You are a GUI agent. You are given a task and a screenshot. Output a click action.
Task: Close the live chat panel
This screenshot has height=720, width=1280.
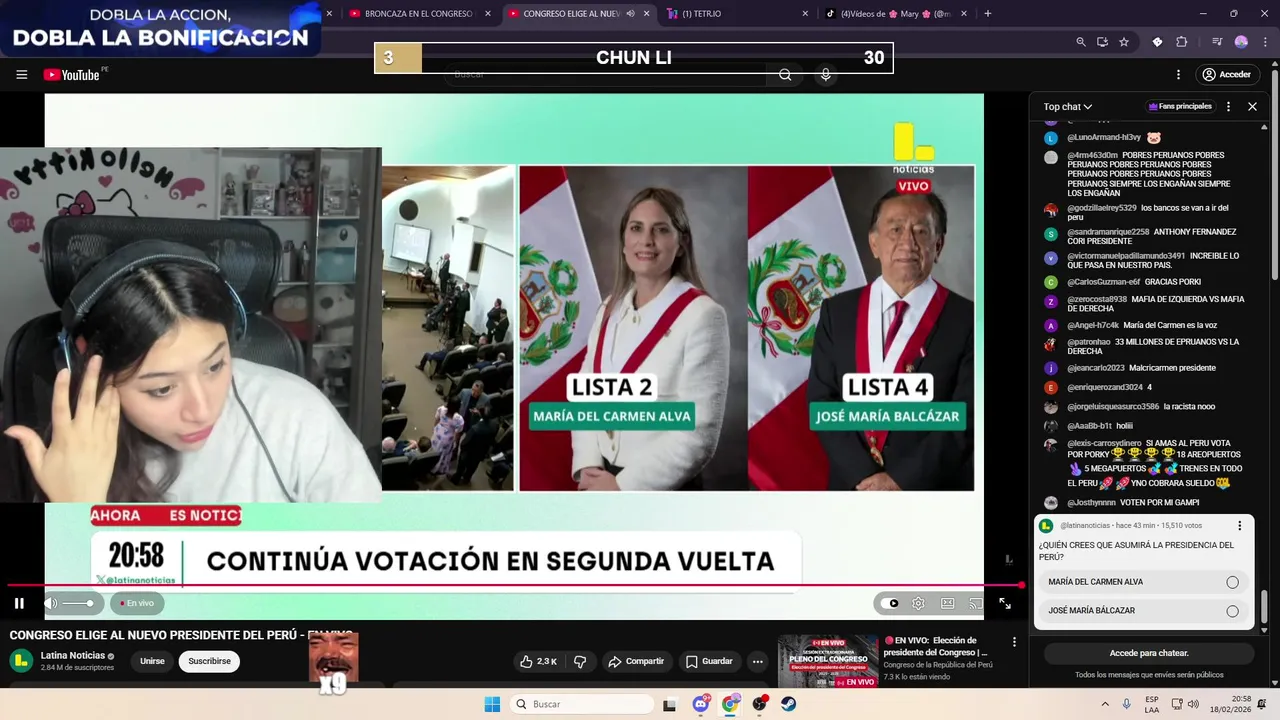[x=1252, y=106]
